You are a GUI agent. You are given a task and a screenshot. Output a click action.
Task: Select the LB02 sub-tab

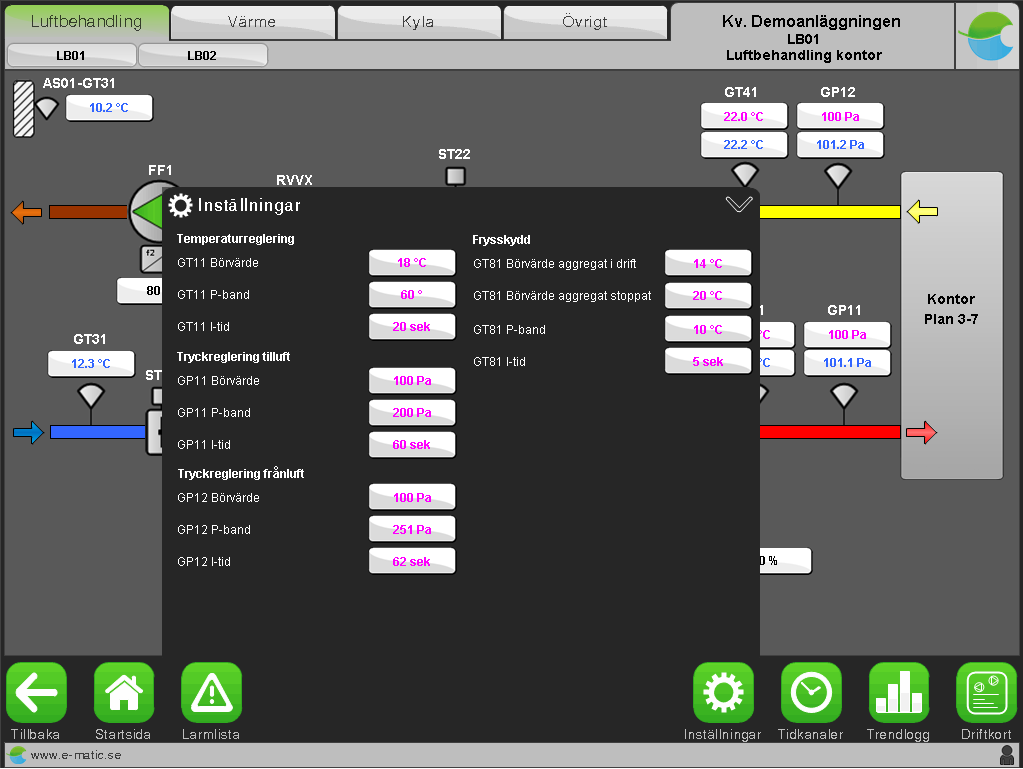pos(202,55)
